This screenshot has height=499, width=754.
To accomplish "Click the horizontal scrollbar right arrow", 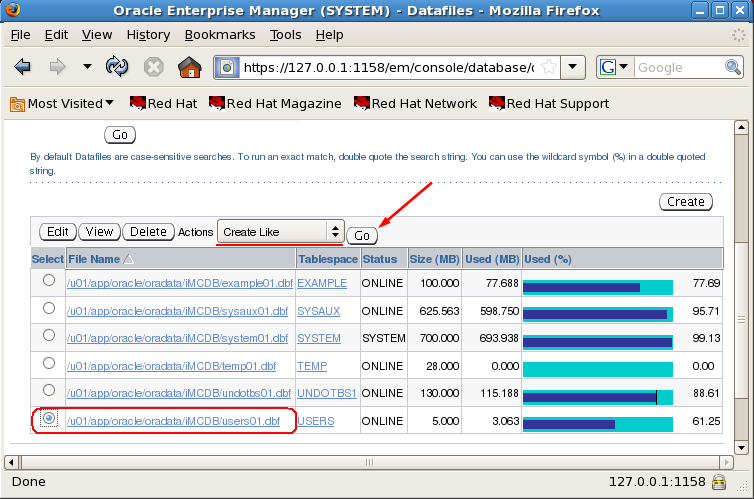I will [726, 462].
